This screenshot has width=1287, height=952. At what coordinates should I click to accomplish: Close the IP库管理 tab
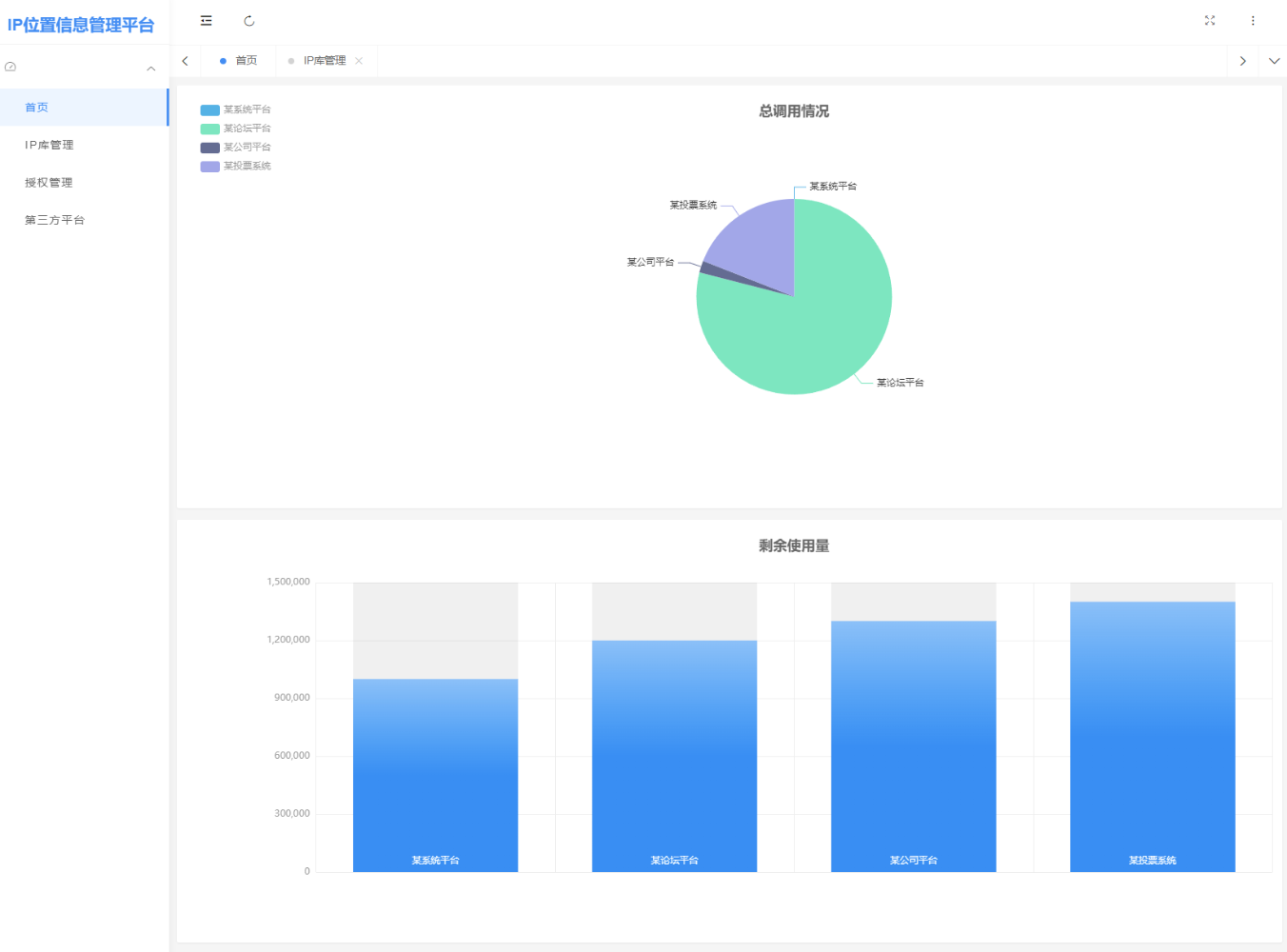coord(359,61)
